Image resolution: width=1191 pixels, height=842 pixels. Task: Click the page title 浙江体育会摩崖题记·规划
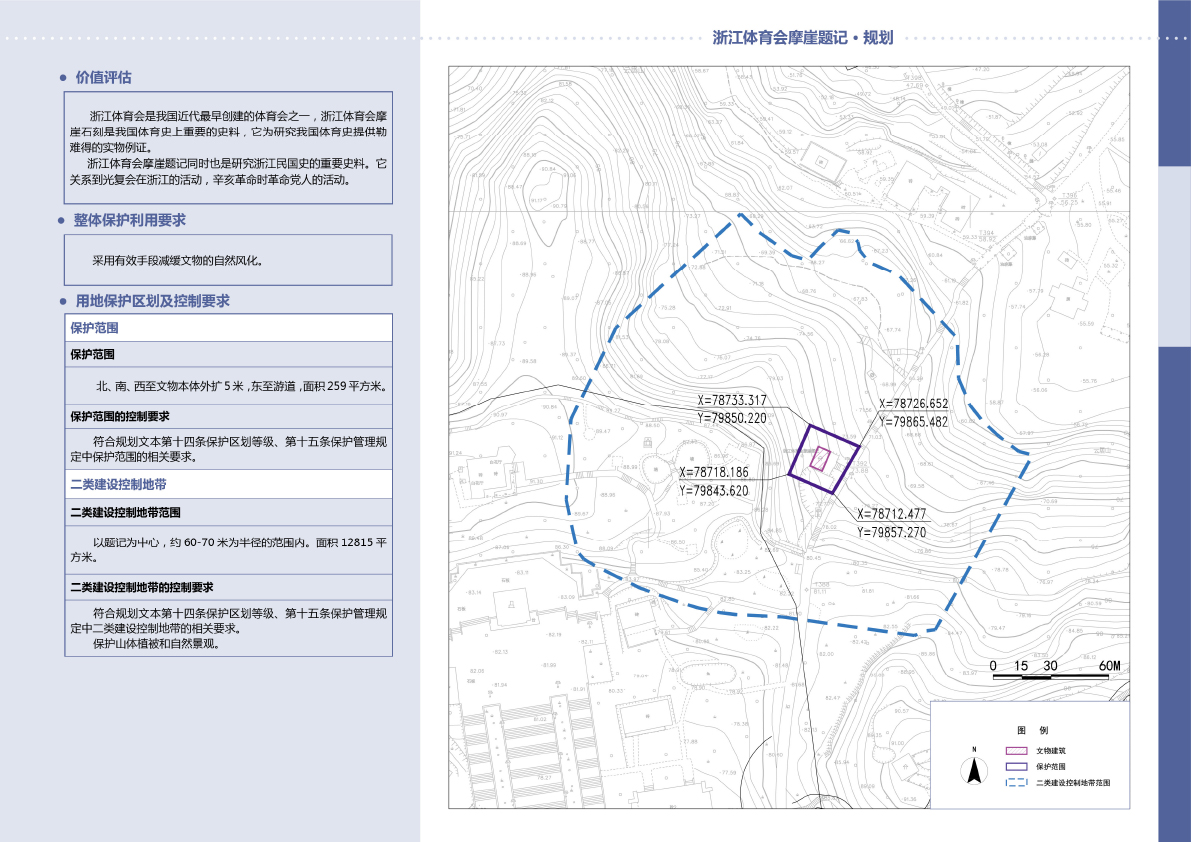tap(802, 38)
